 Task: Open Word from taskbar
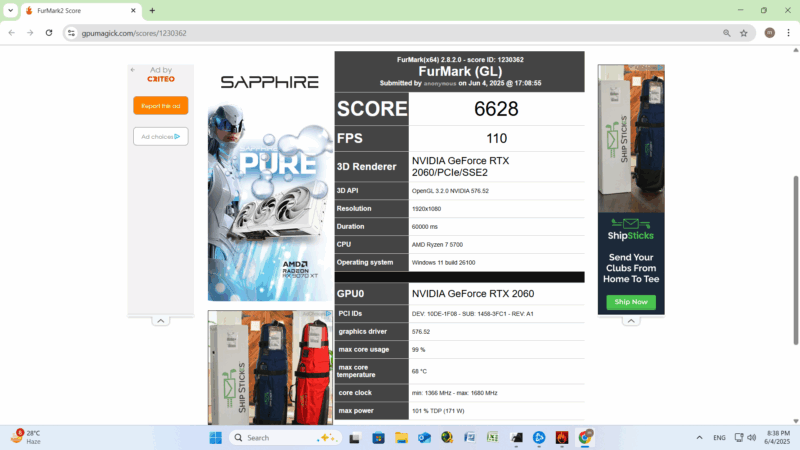pos(470,438)
